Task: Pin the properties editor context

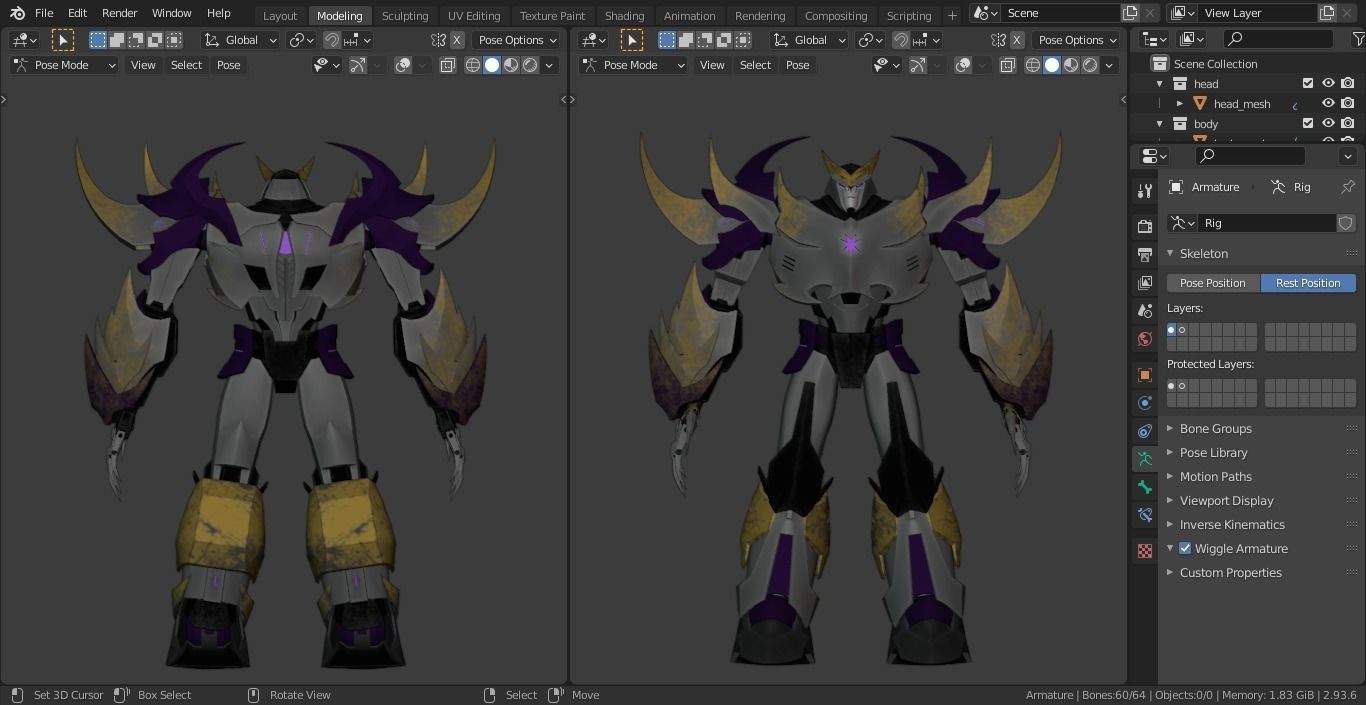Action: 1348,187
